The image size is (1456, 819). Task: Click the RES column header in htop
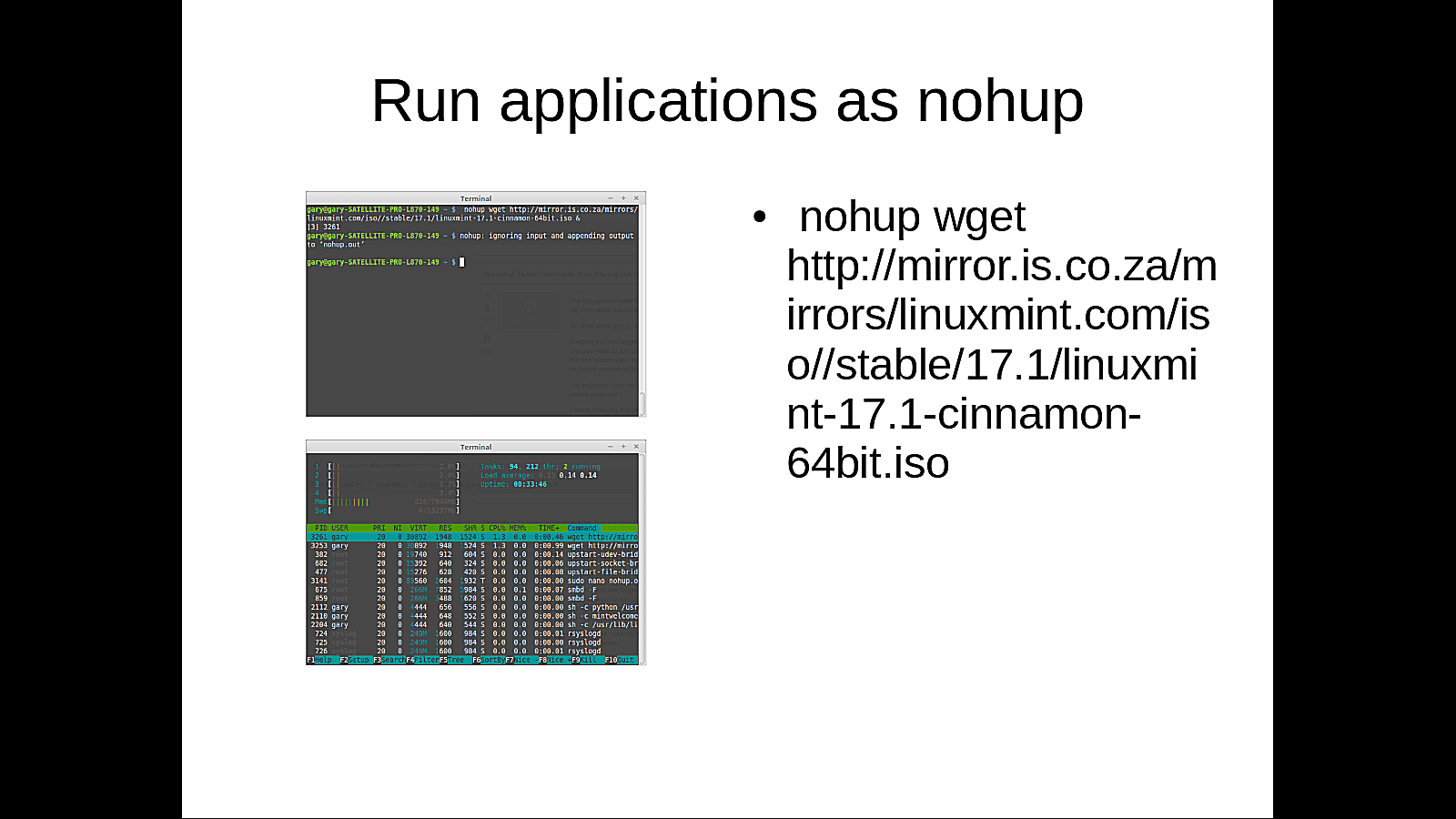click(445, 528)
